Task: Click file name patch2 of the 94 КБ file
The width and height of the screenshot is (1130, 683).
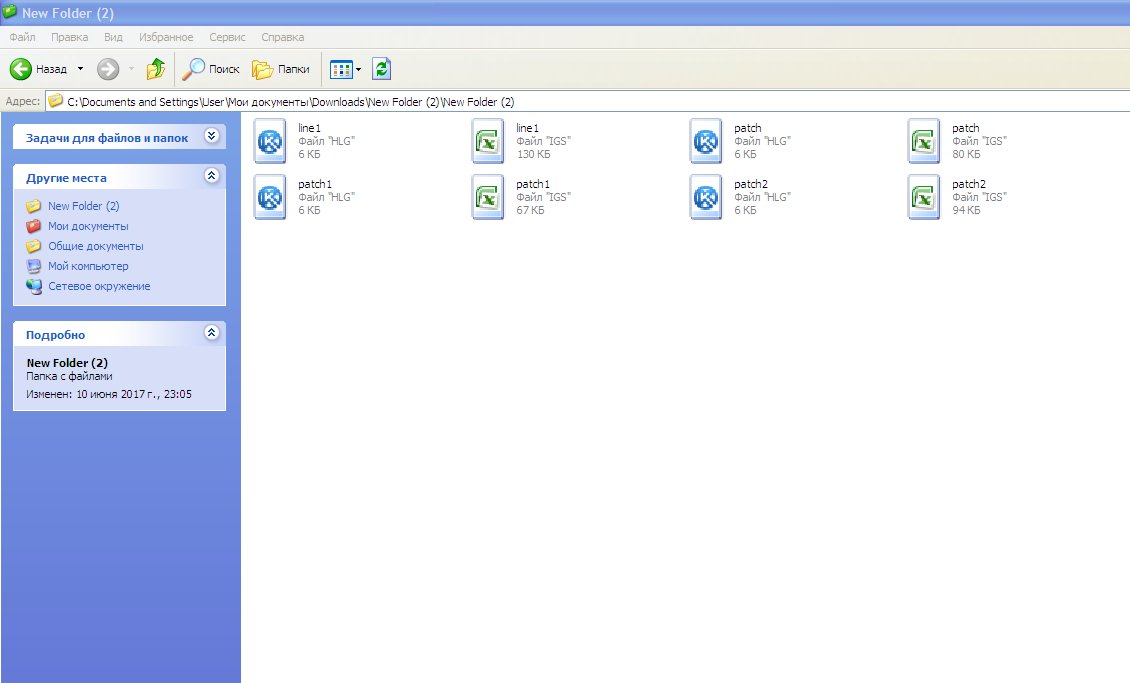Action: [969, 184]
